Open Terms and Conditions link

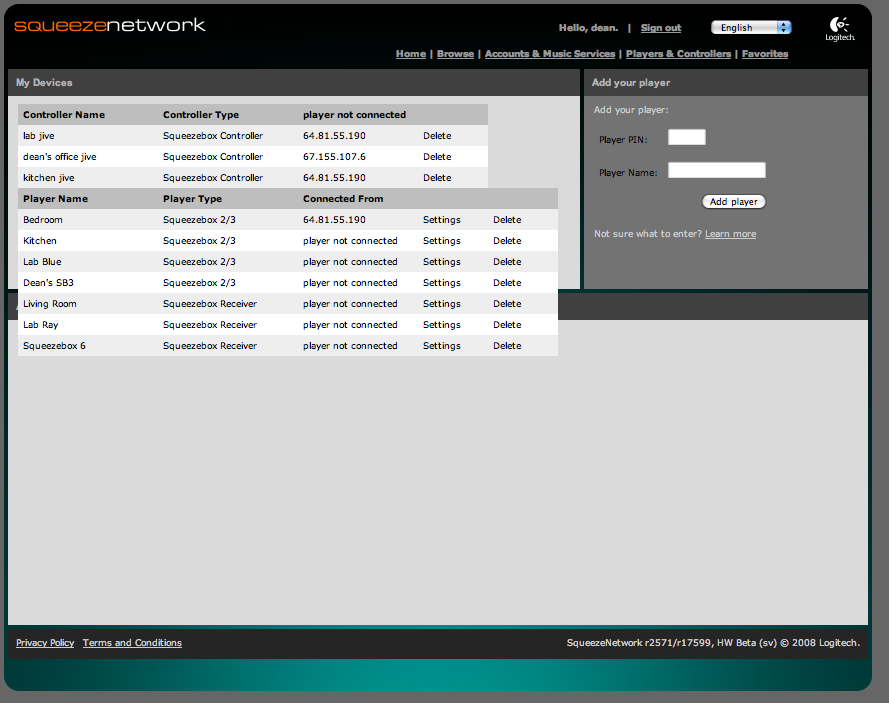click(x=132, y=643)
